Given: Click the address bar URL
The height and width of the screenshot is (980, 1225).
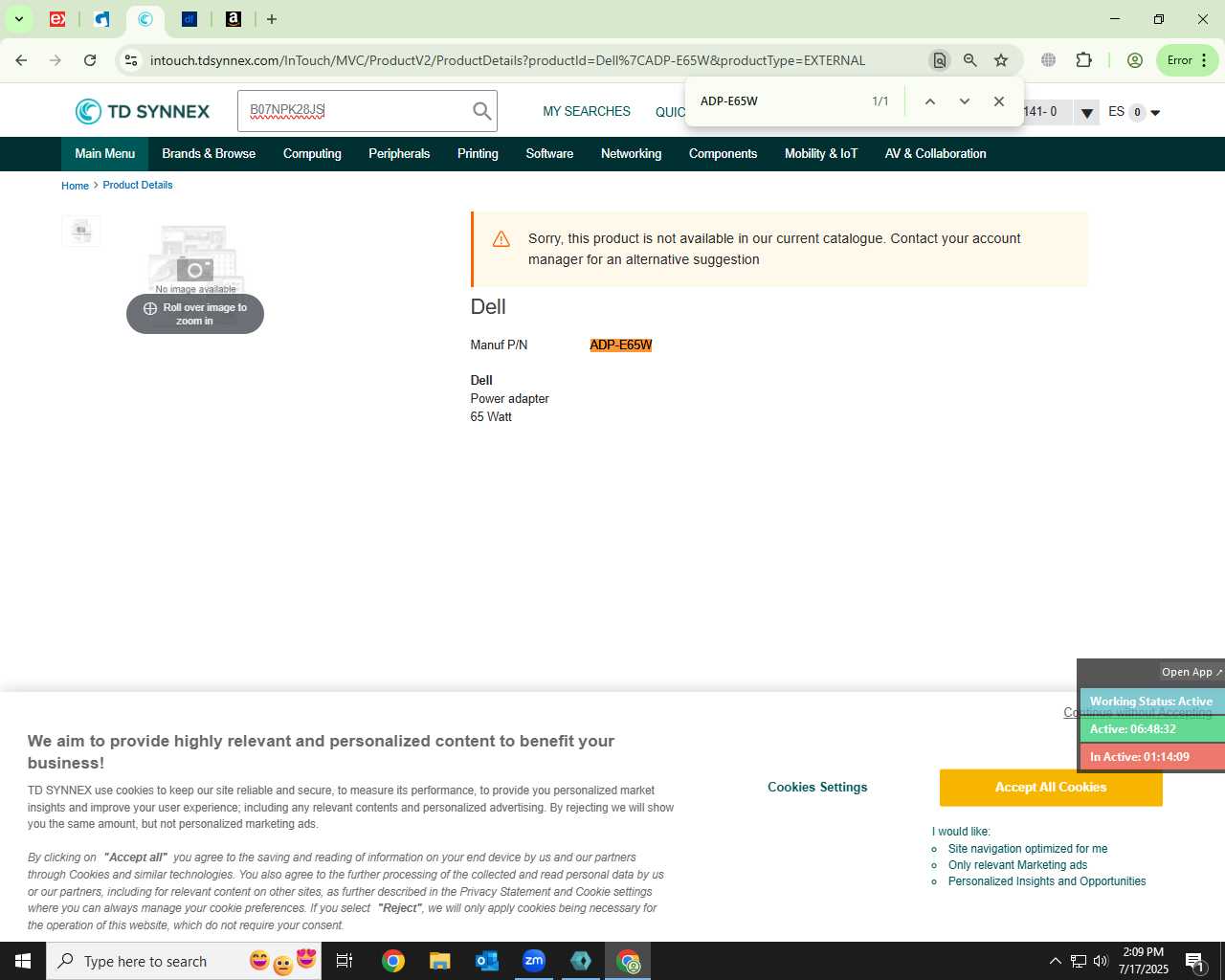Looking at the screenshot, I should click(x=507, y=60).
